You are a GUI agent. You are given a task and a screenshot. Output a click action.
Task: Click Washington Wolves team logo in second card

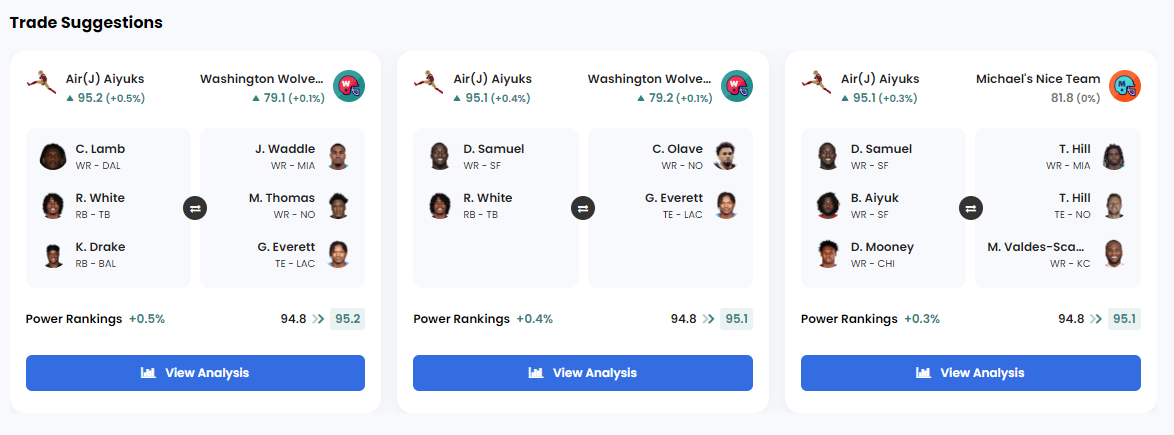(x=737, y=87)
